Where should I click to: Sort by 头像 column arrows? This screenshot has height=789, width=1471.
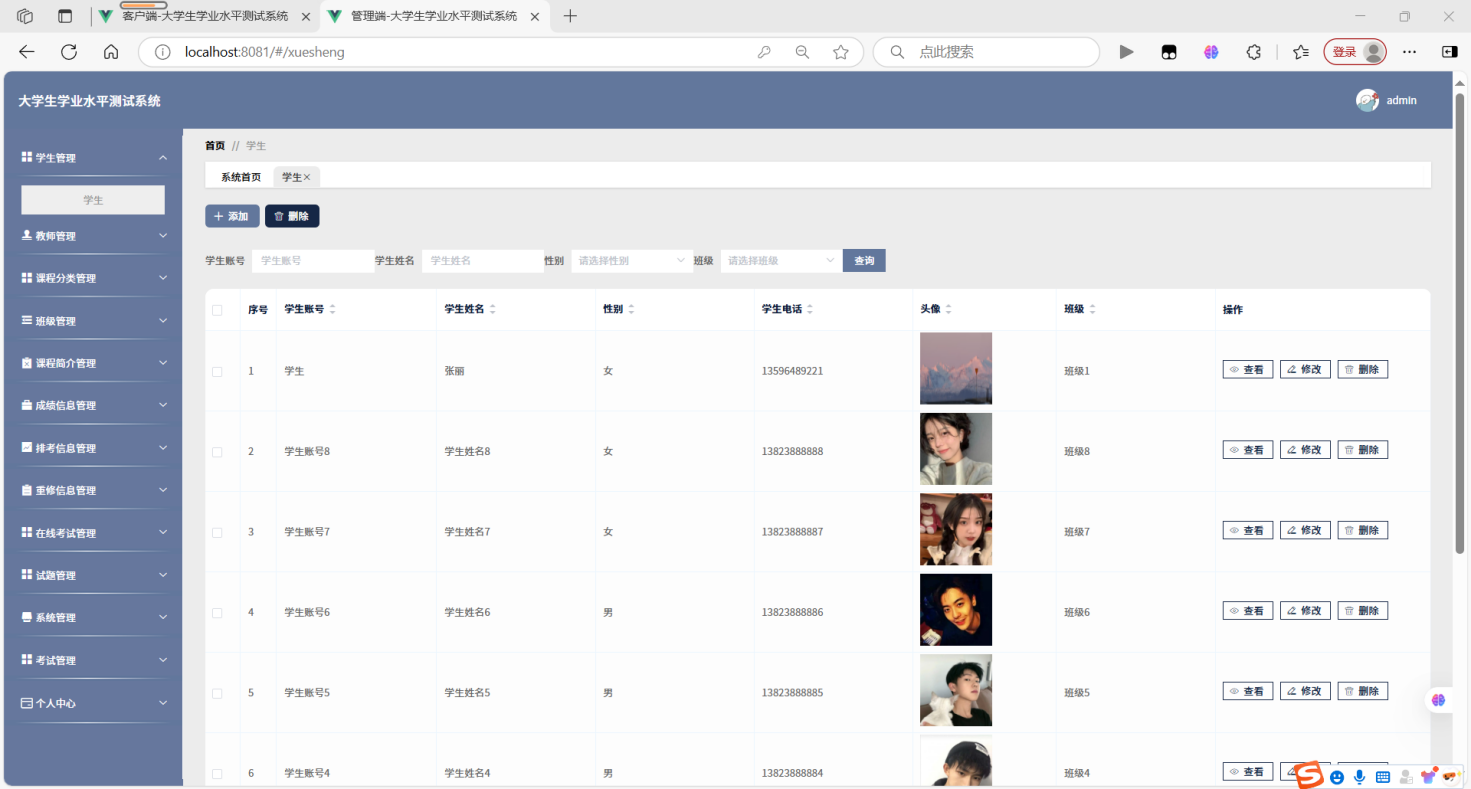[x=948, y=310]
